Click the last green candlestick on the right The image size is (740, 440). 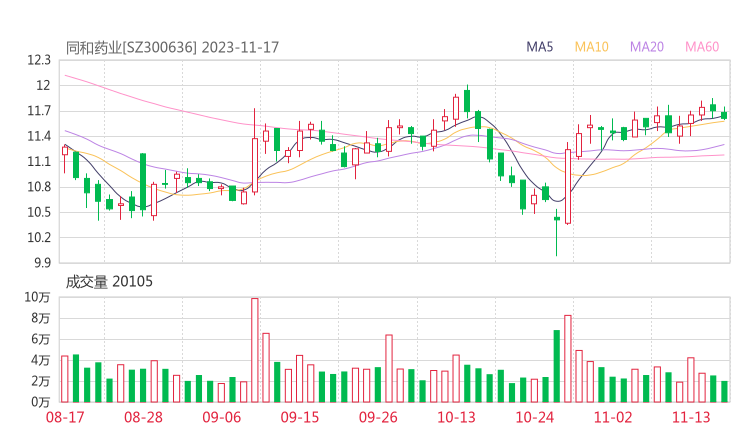pos(724,114)
